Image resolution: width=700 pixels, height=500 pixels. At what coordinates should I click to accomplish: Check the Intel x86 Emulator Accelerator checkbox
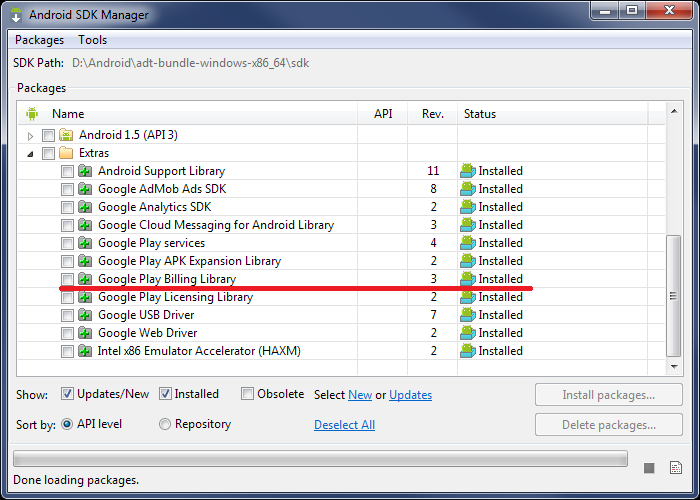point(67,351)
